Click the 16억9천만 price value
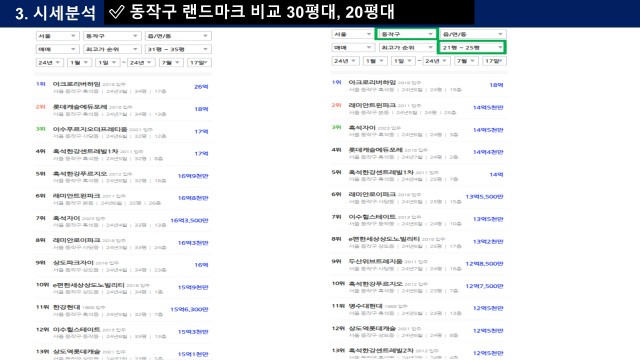Viewport: 640px width, 360px height. [x=193, y=176]
